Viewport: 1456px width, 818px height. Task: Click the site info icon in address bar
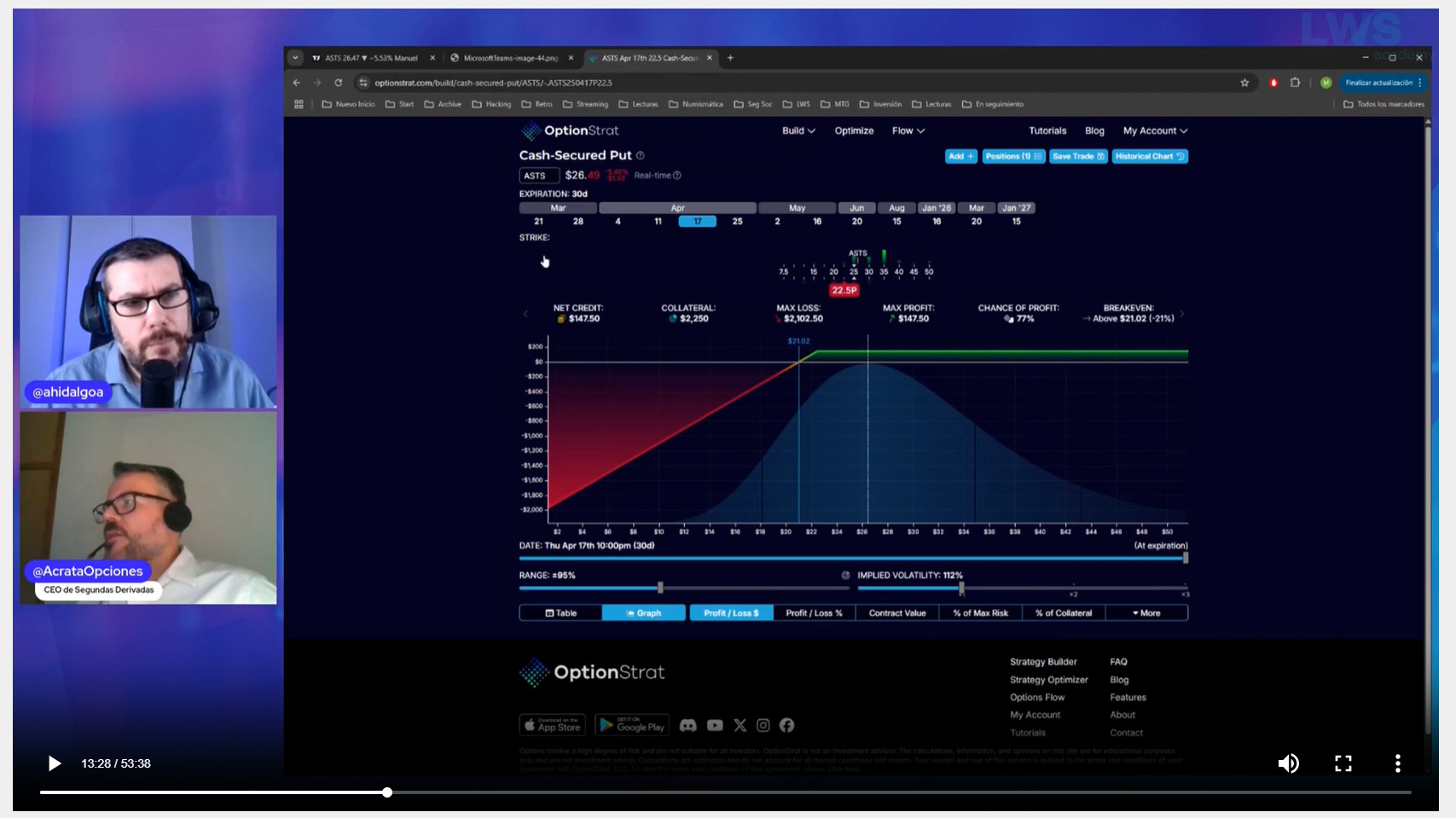pos(363,83)
